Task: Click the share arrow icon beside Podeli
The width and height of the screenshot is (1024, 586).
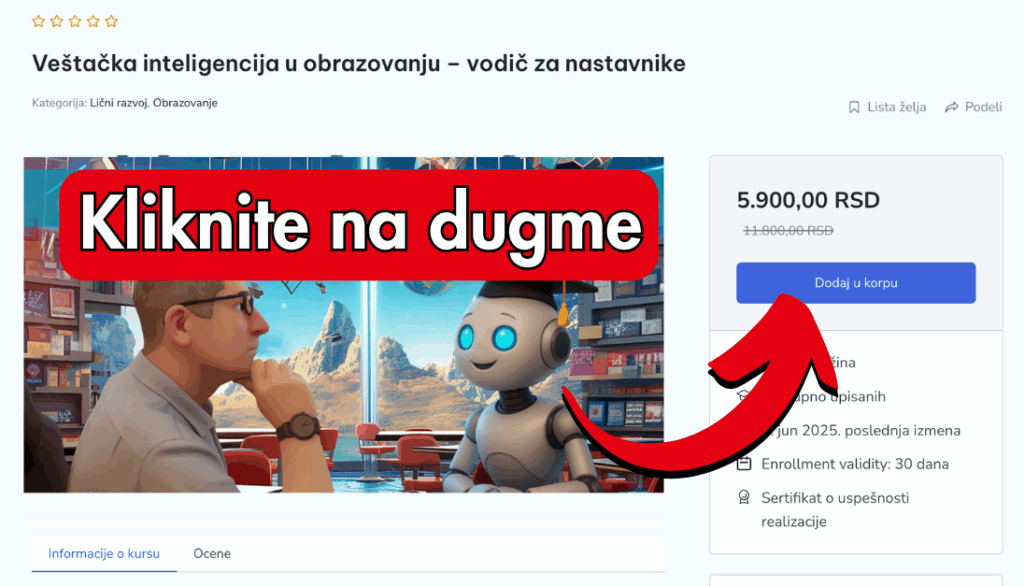Action: [952, 107]
